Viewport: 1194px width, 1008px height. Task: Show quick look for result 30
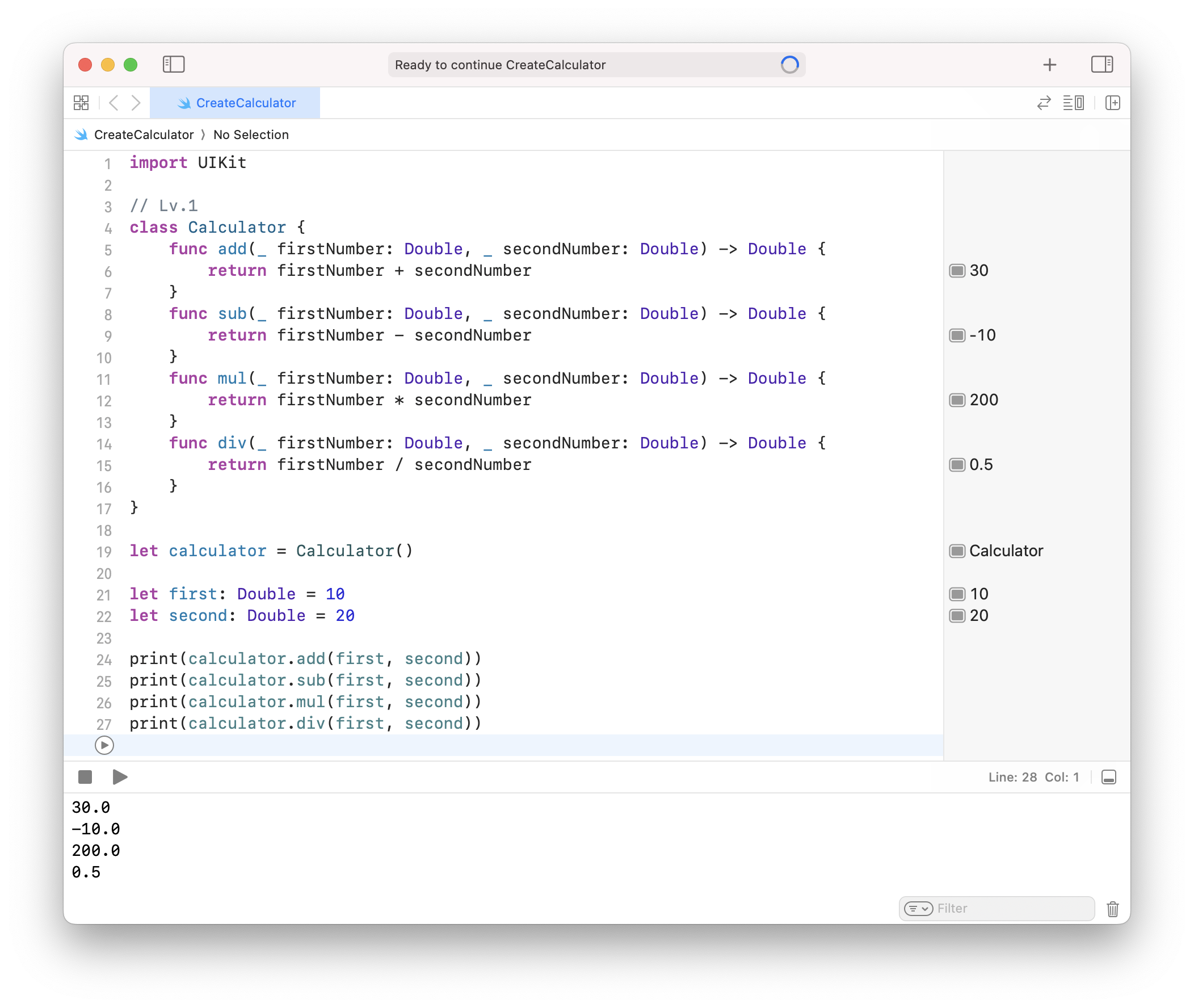coord(957,270)
